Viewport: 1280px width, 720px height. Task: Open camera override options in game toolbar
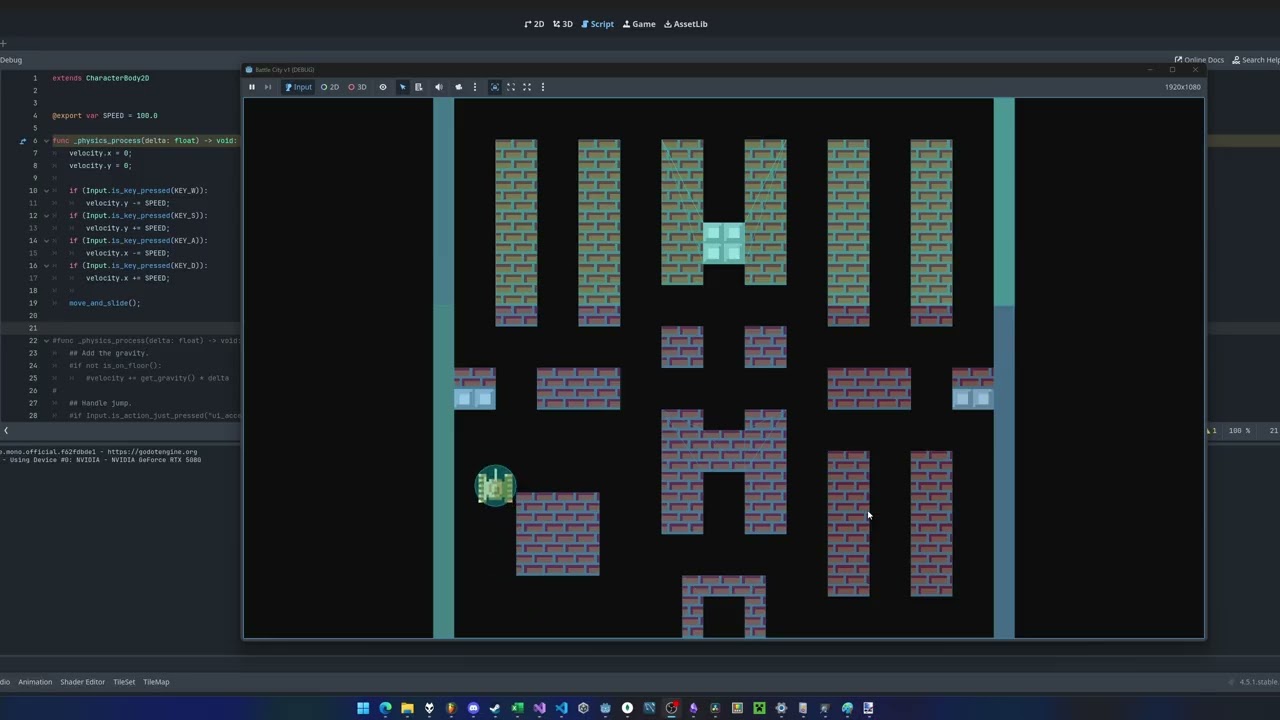[459, 87]
